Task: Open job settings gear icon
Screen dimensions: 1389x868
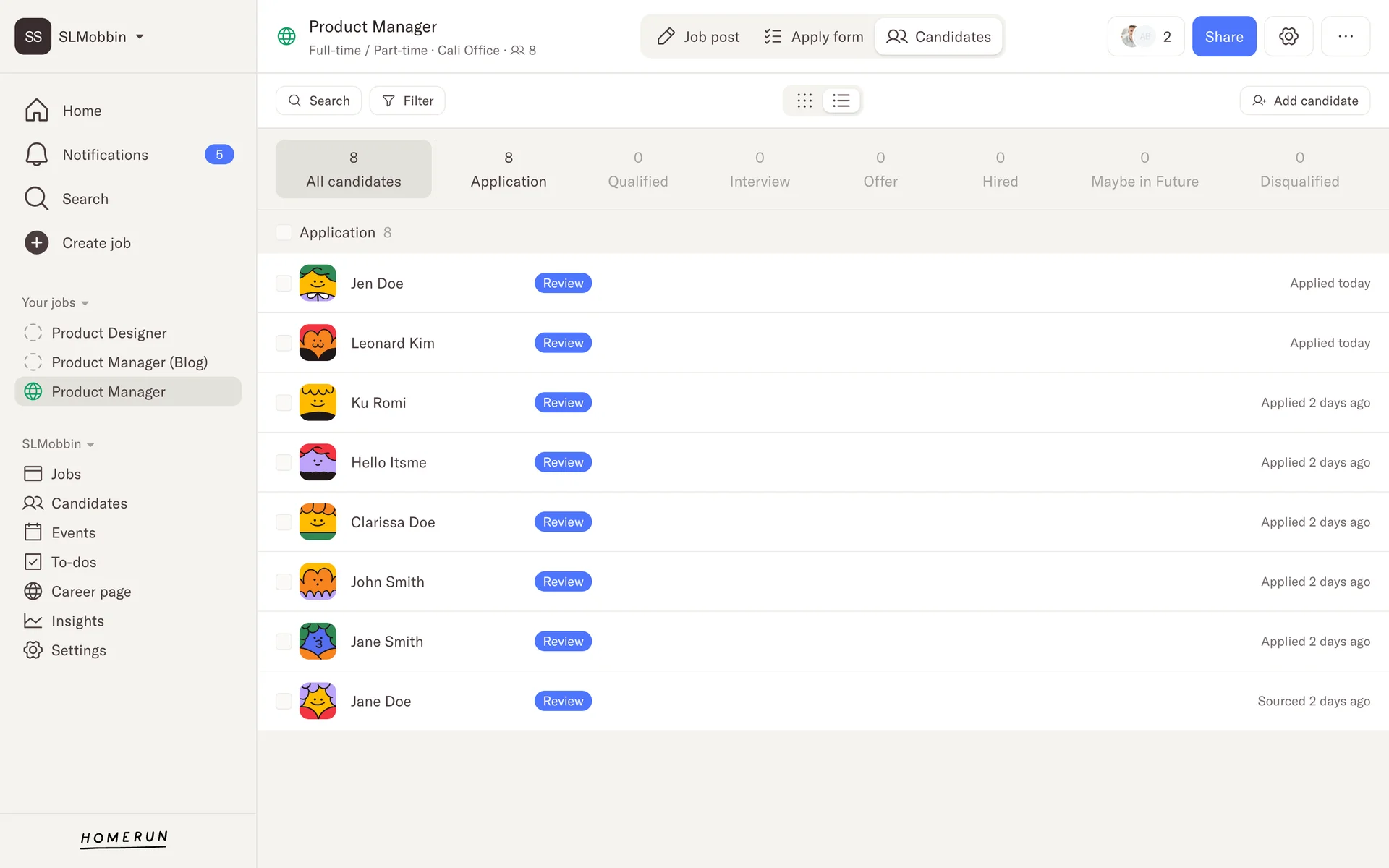Action: (1288, 36)
